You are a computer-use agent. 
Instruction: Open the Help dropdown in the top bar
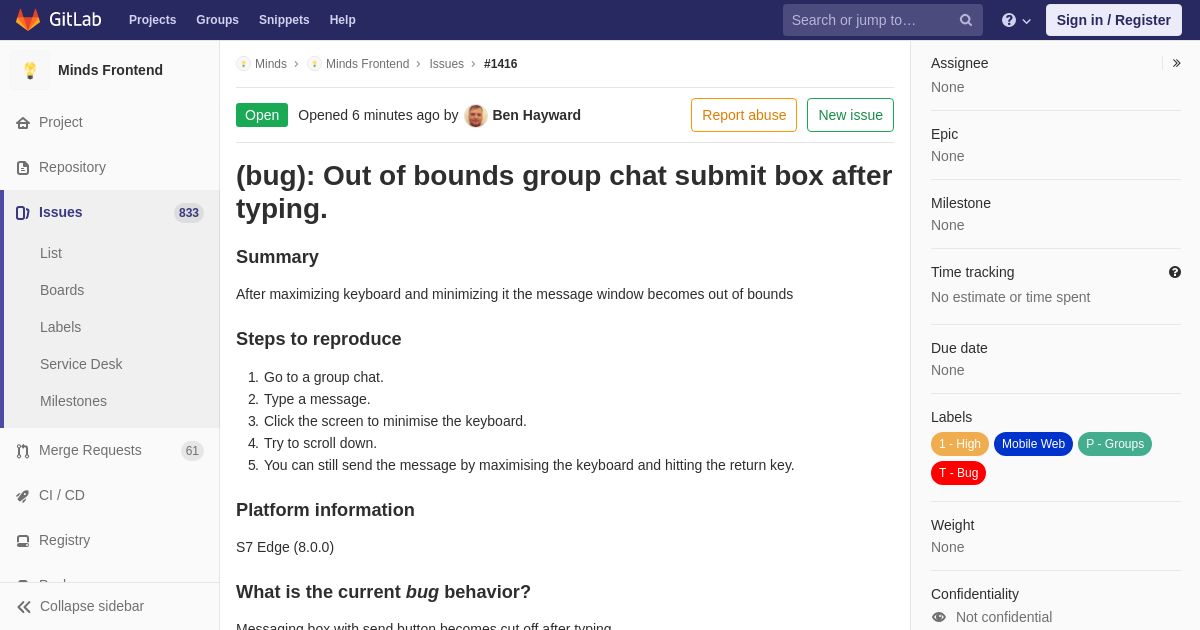click(1016, 20)
